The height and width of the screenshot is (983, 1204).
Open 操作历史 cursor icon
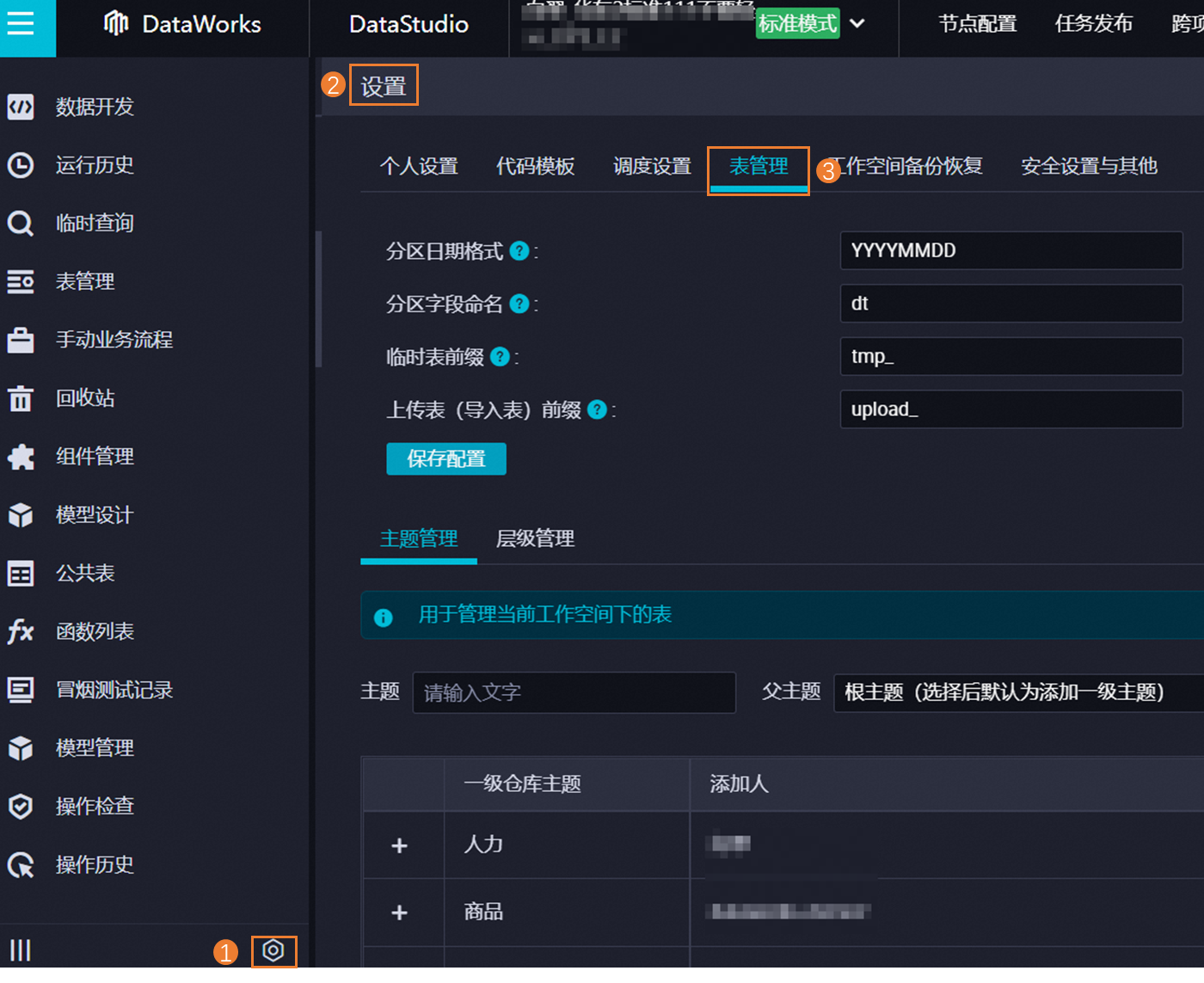pos(21,864)
